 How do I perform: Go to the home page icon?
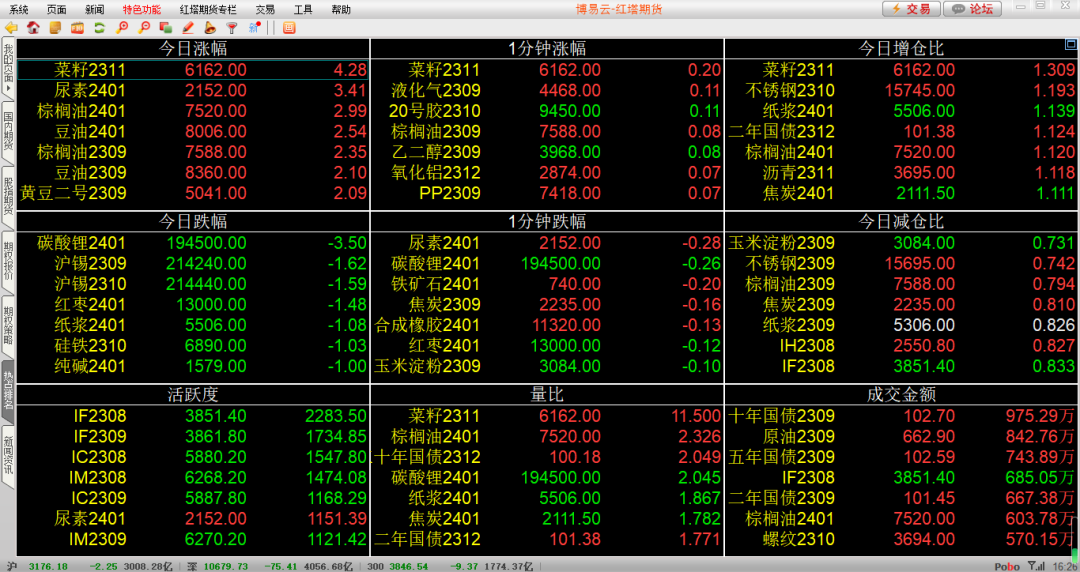pyautogui.click(x=34, y=27)
